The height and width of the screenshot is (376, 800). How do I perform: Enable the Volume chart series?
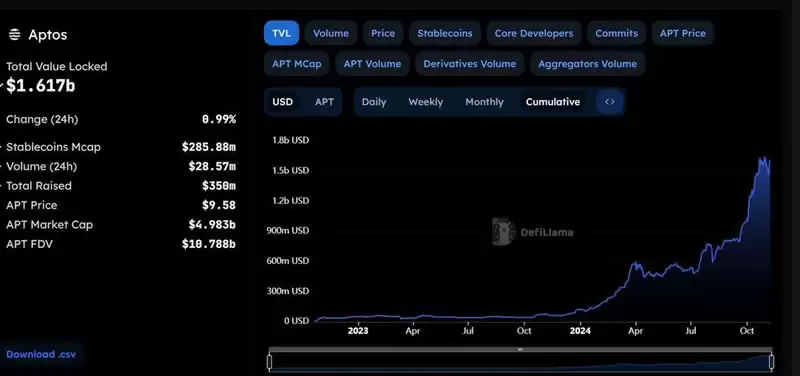coord(331,33)
